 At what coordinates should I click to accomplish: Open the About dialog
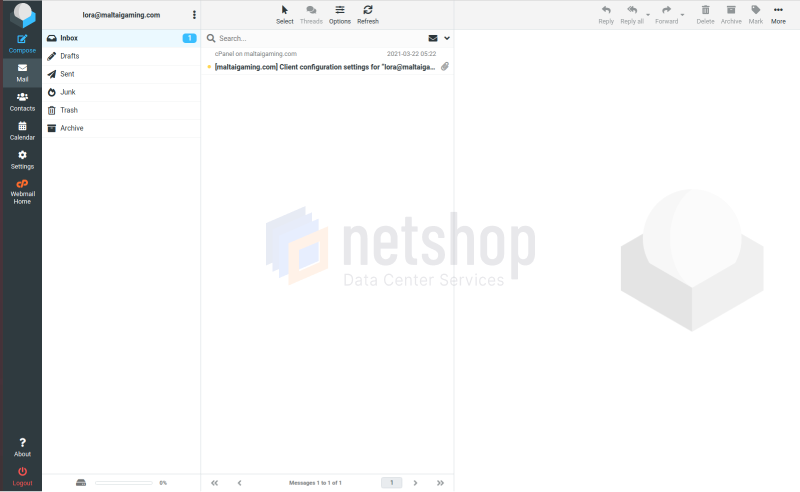22,448
